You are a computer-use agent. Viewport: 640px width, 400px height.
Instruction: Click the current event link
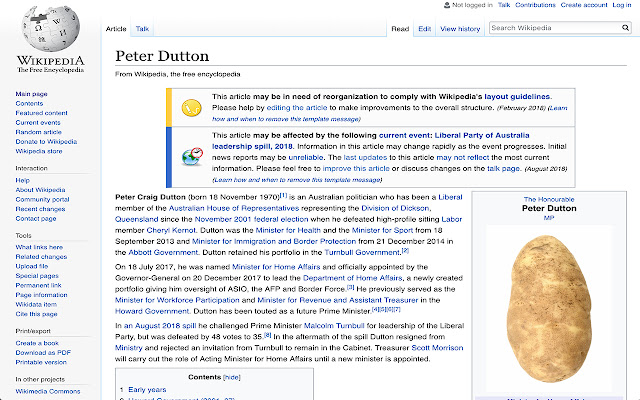pyautogui.click(x=404, y=136)
